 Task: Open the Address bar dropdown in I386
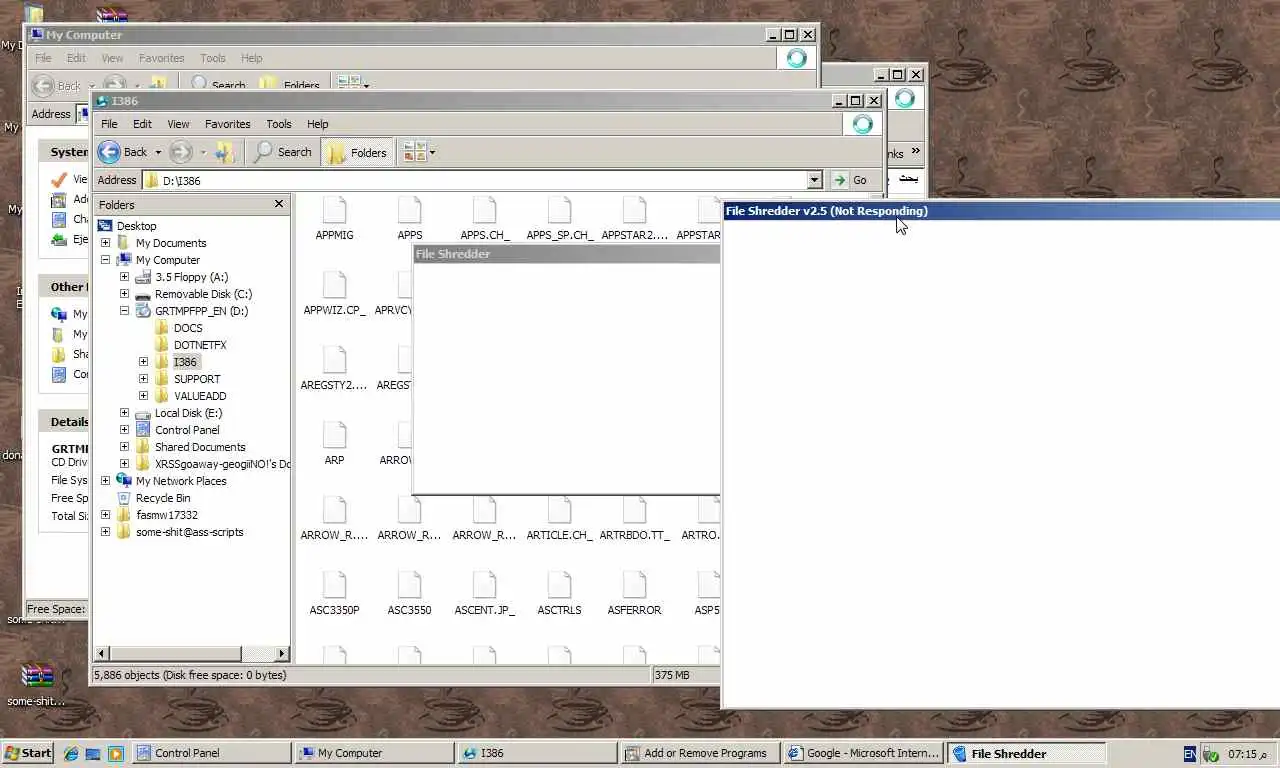click(x=814, y=180)
